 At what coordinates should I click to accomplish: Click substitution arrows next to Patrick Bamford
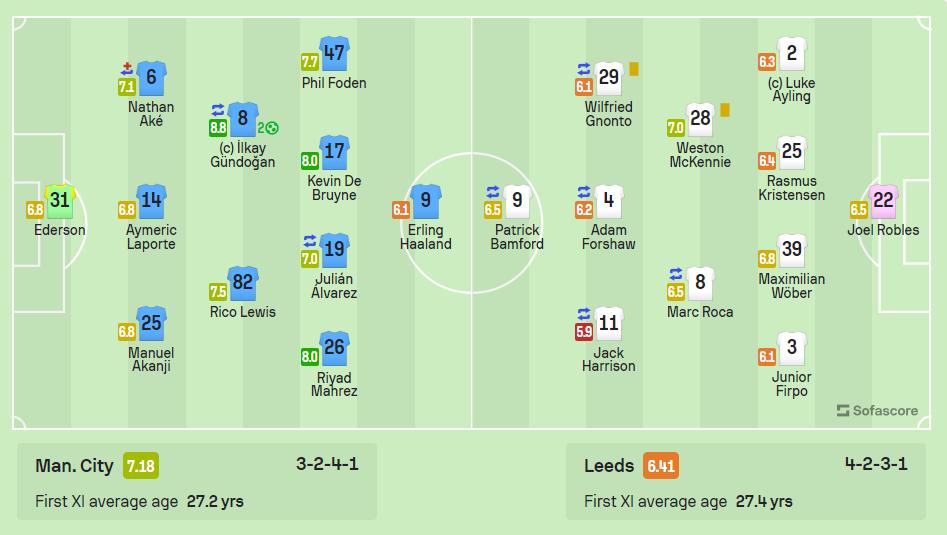pos(493,192)
